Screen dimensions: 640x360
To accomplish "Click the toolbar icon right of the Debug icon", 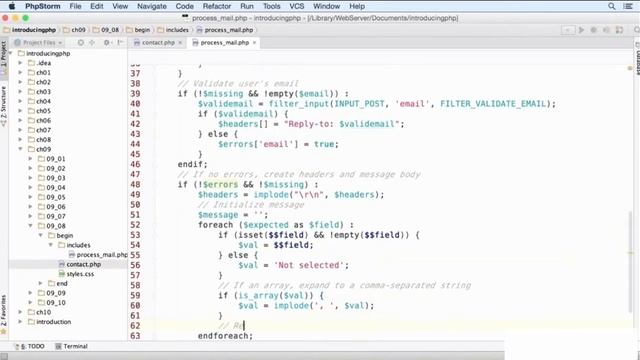I will [x=607, y=30].
